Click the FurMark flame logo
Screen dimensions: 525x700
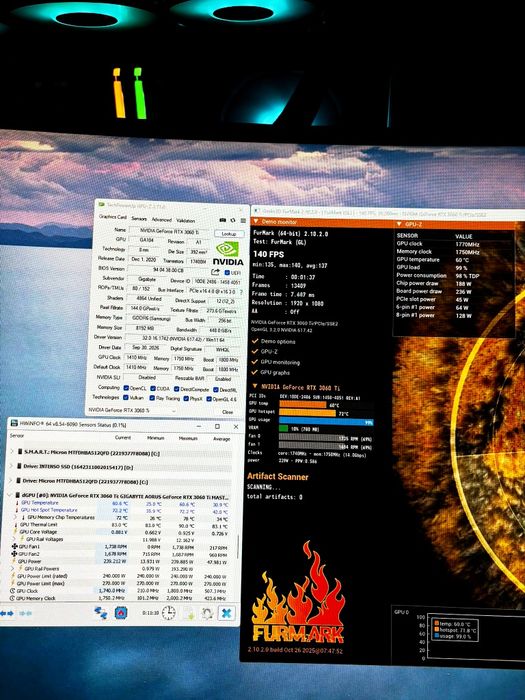[x=298, y=594]
